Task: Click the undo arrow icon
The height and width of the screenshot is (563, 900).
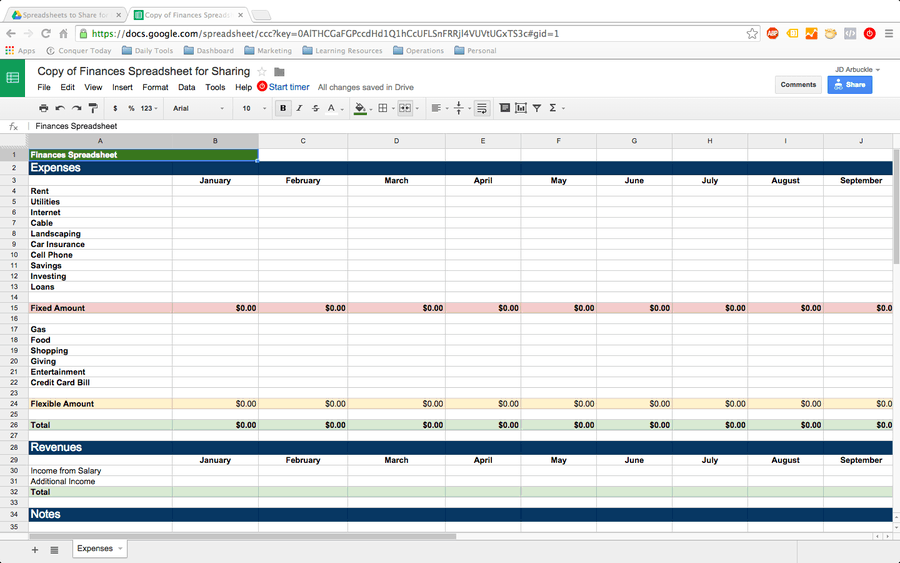Action: (x=60, y=108)
